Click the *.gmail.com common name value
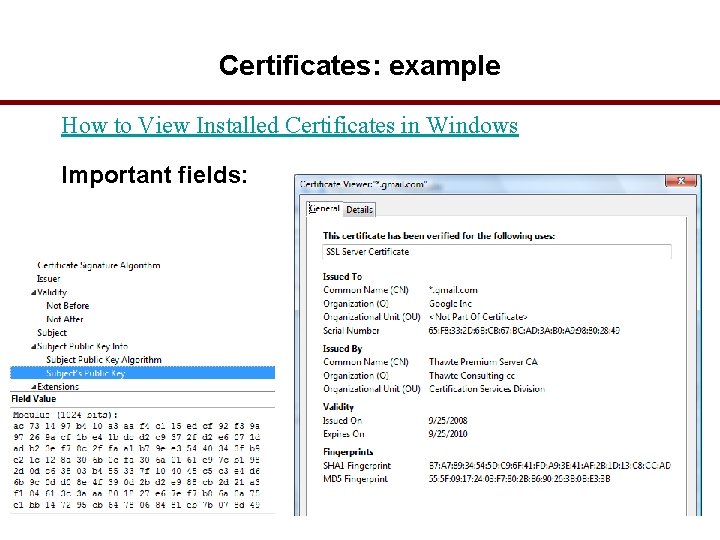Image resolution: width=720 pixels, height=540 pixels. [453, 290]
